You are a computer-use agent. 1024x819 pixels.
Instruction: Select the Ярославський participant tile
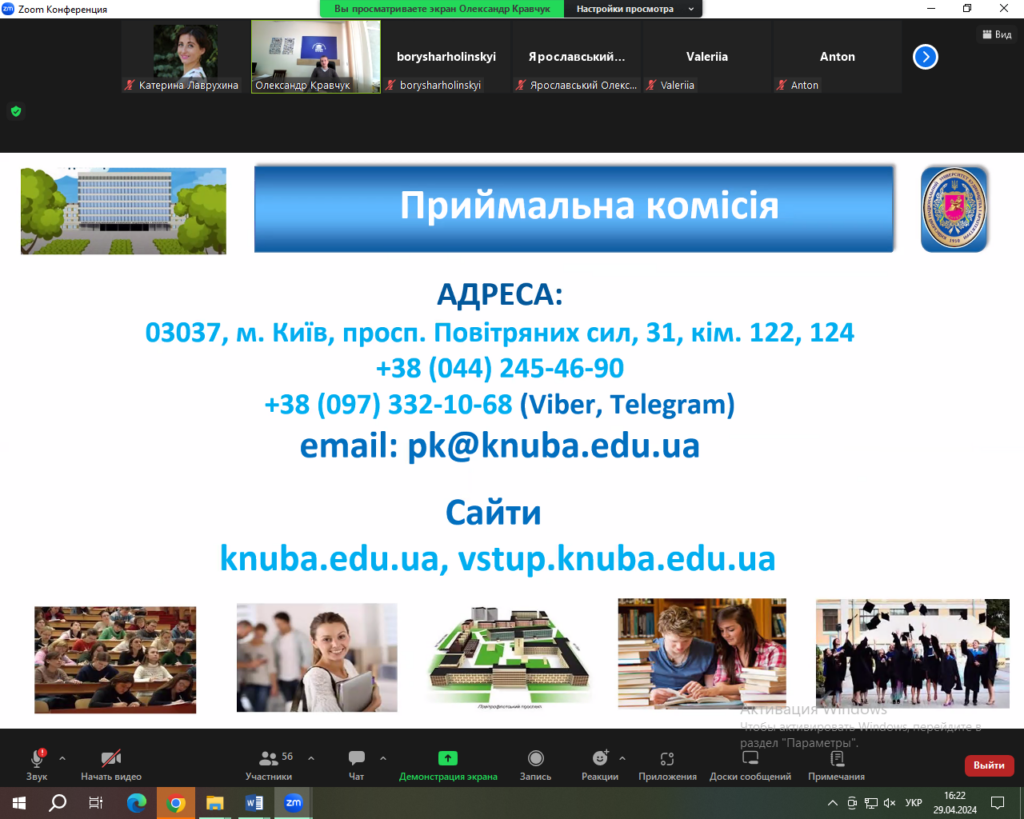click(577, 57)
